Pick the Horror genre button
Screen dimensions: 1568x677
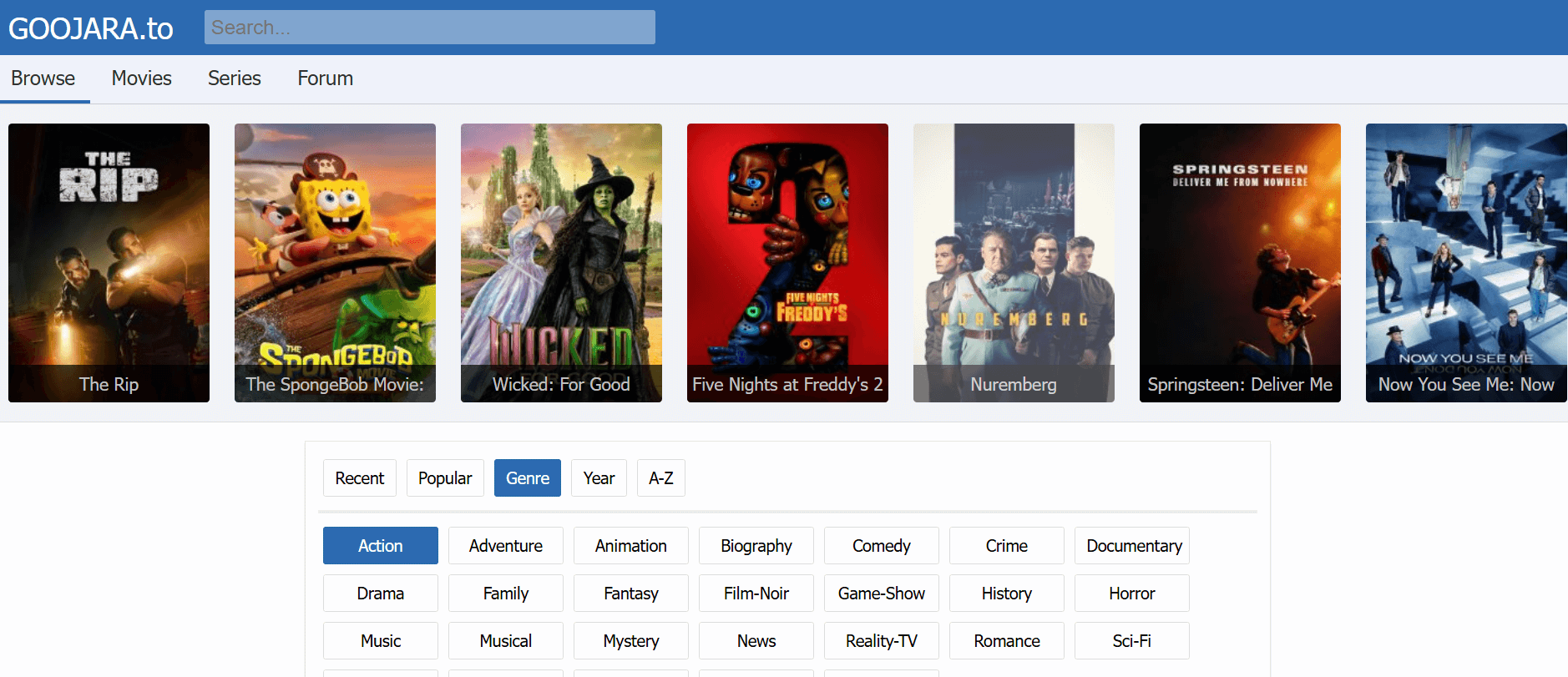[x=1131, y=594]
